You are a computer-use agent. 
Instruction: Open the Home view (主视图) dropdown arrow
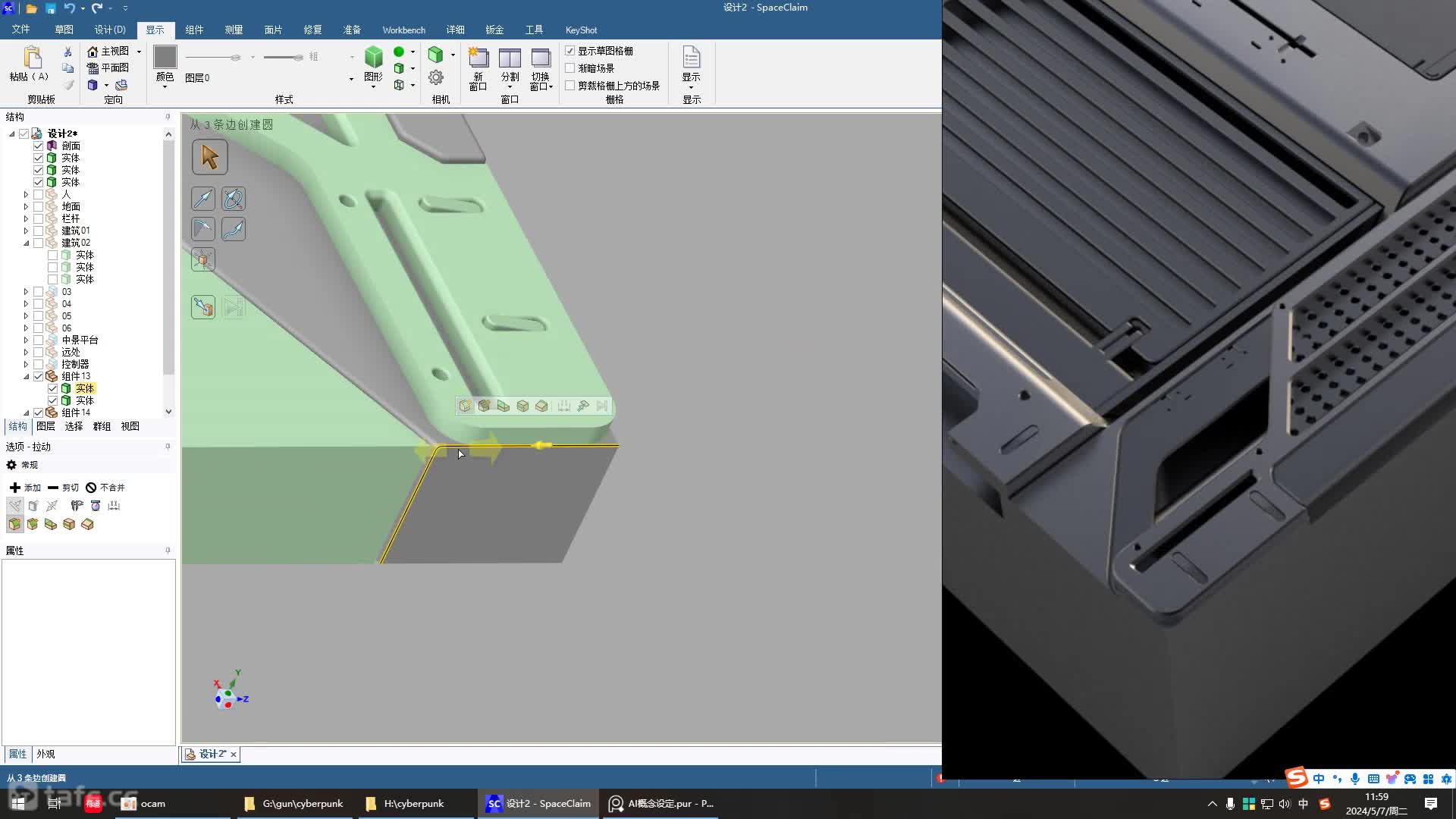click(x=139, y=52)
